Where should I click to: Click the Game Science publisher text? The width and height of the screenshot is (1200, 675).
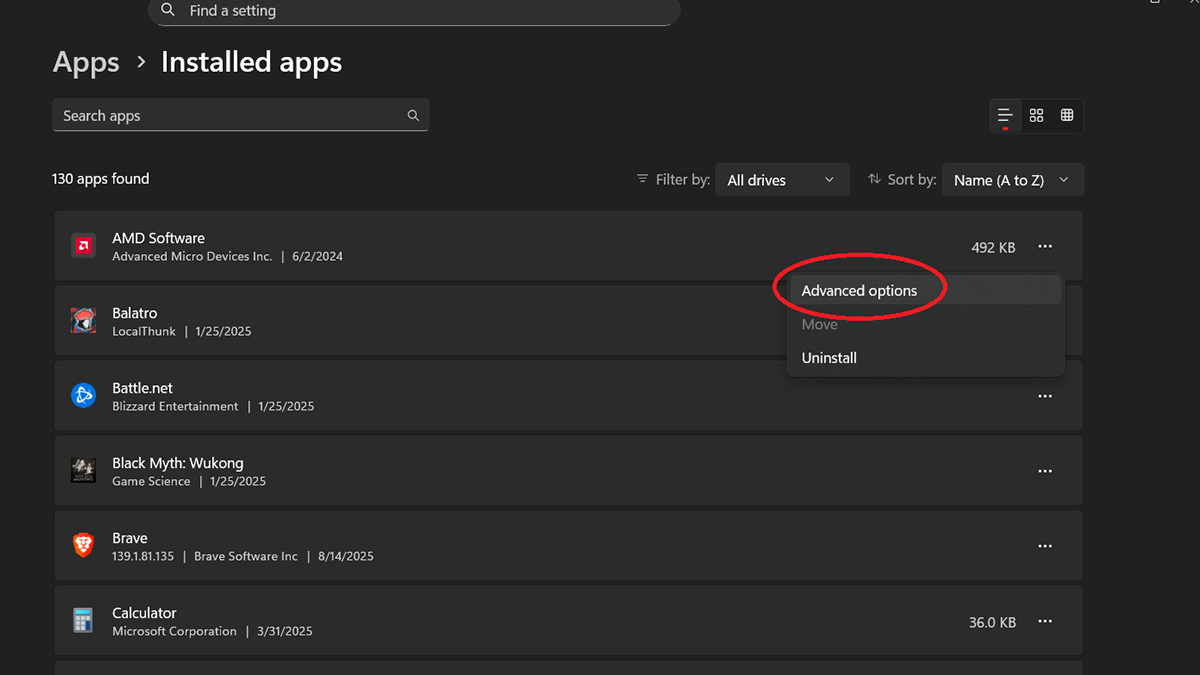pos(151,482)
